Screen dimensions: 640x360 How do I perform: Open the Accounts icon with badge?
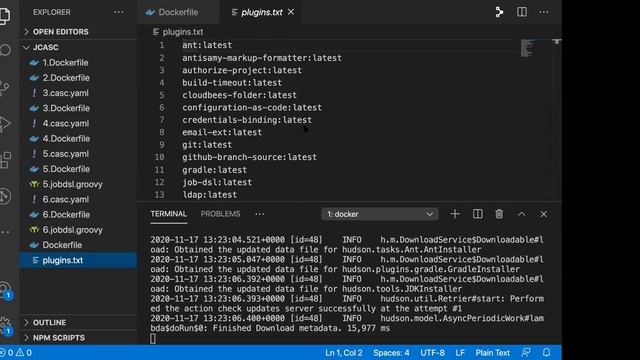point(5,291)
